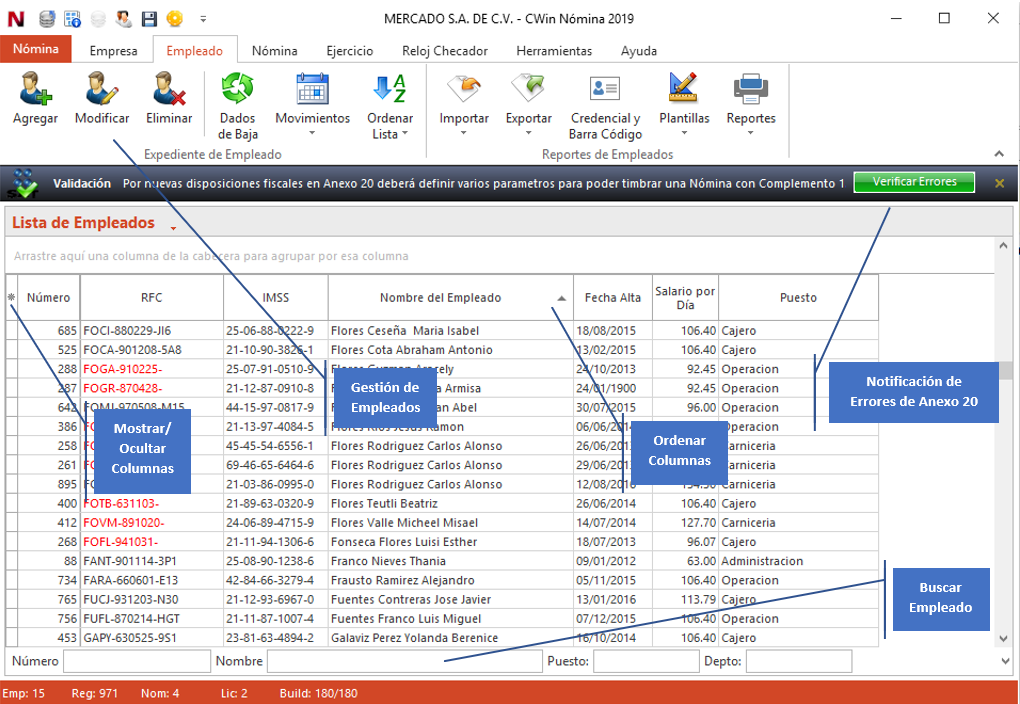Viewport: 1020px width, 704px height.
Task: Click the Modificar employee icon
Action: (x=102, y=89)
